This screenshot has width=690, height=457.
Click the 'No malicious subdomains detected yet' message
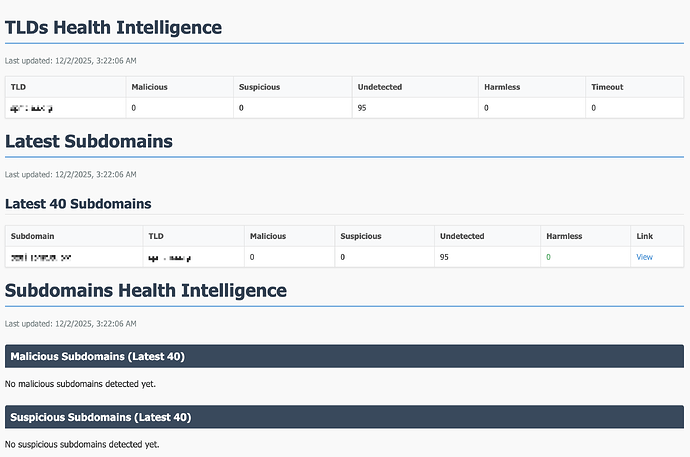(80, 383)
